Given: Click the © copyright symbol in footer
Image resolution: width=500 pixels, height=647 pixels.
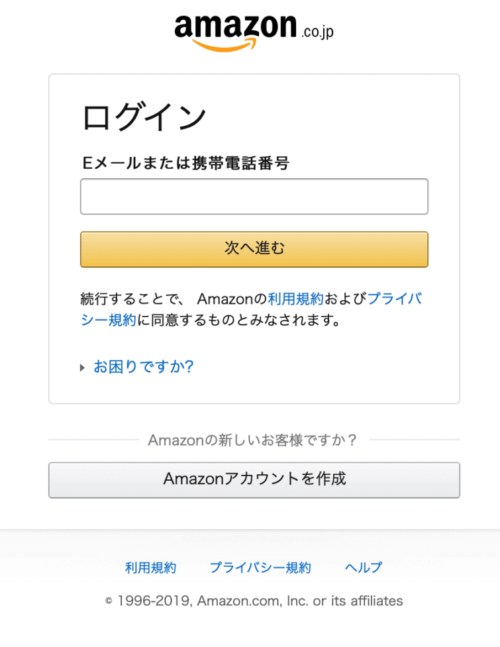Looking at the screenshot, I should point(109,601).
